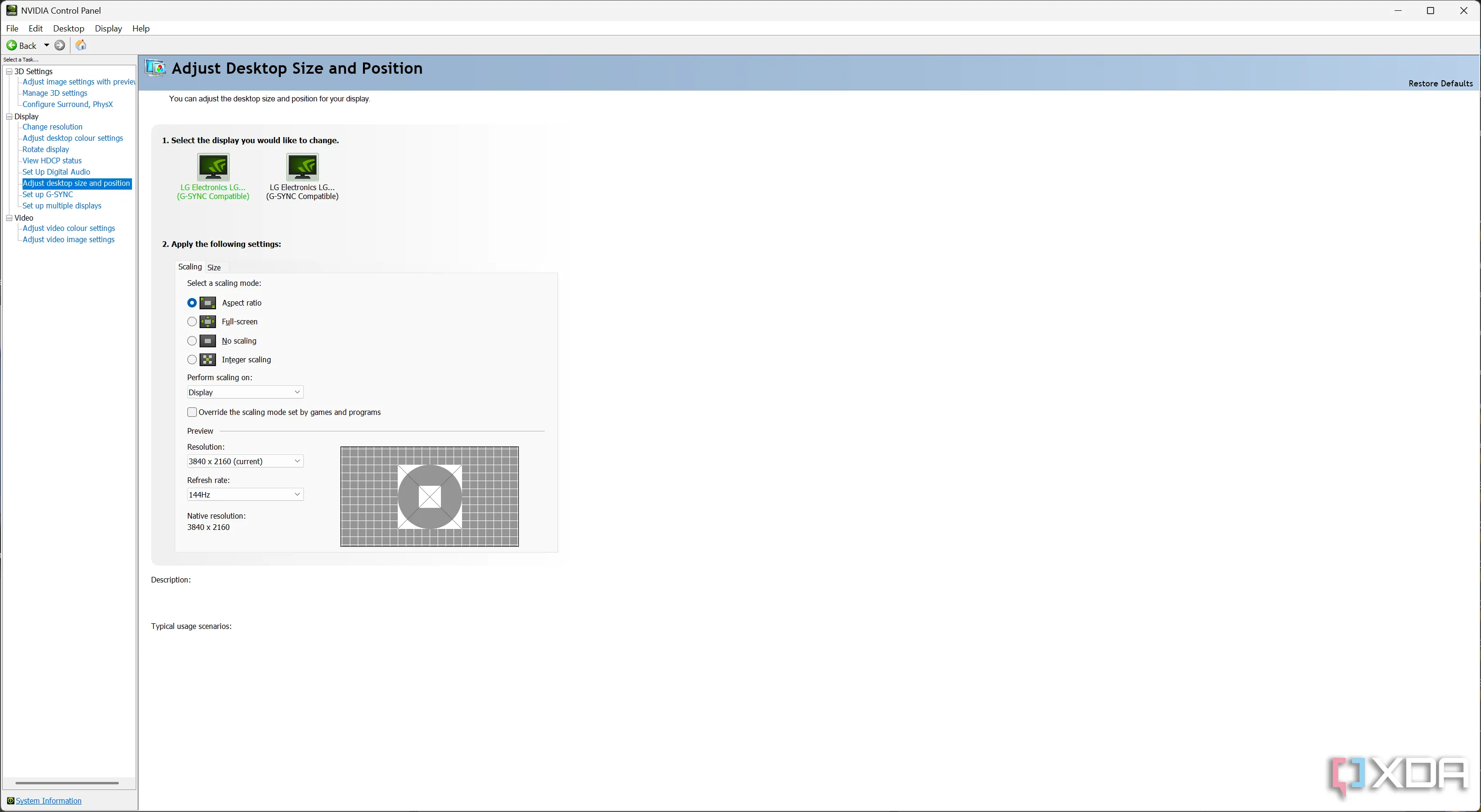Open Configure Surround, PhysX
Viewport: 1481px width, 812px height.
click(x=67, y=104)
